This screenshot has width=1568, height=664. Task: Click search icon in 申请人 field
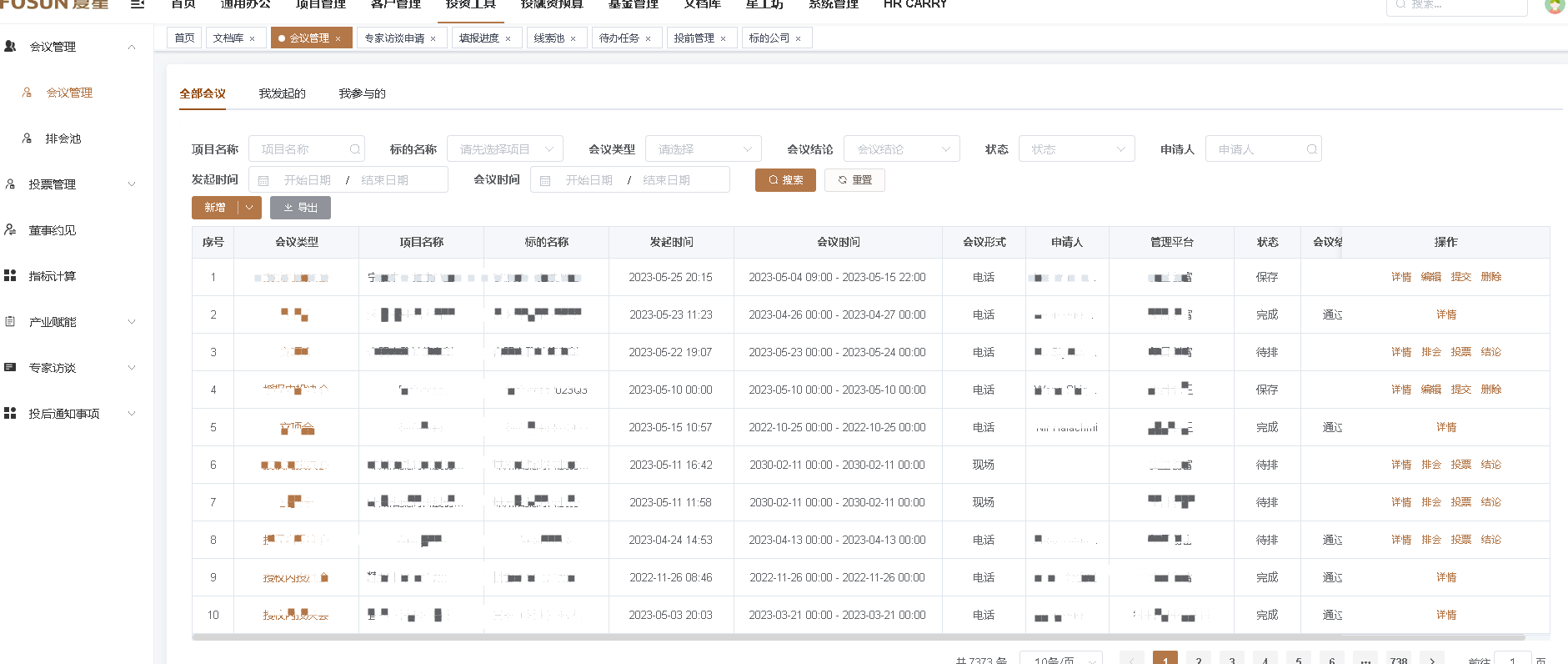tap(1311, 149)
